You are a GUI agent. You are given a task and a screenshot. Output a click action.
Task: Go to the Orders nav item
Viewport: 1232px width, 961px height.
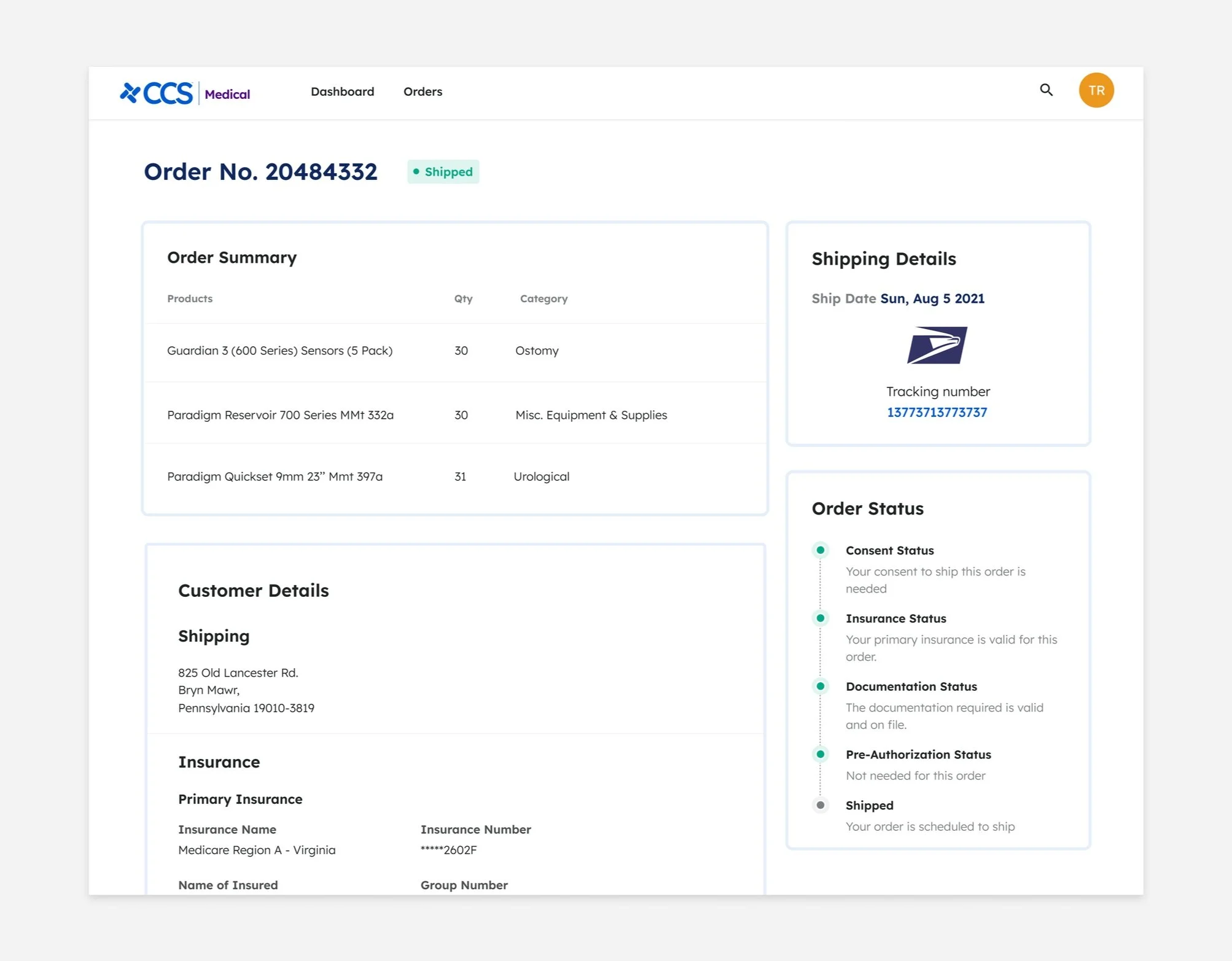[x=423, y=91]
